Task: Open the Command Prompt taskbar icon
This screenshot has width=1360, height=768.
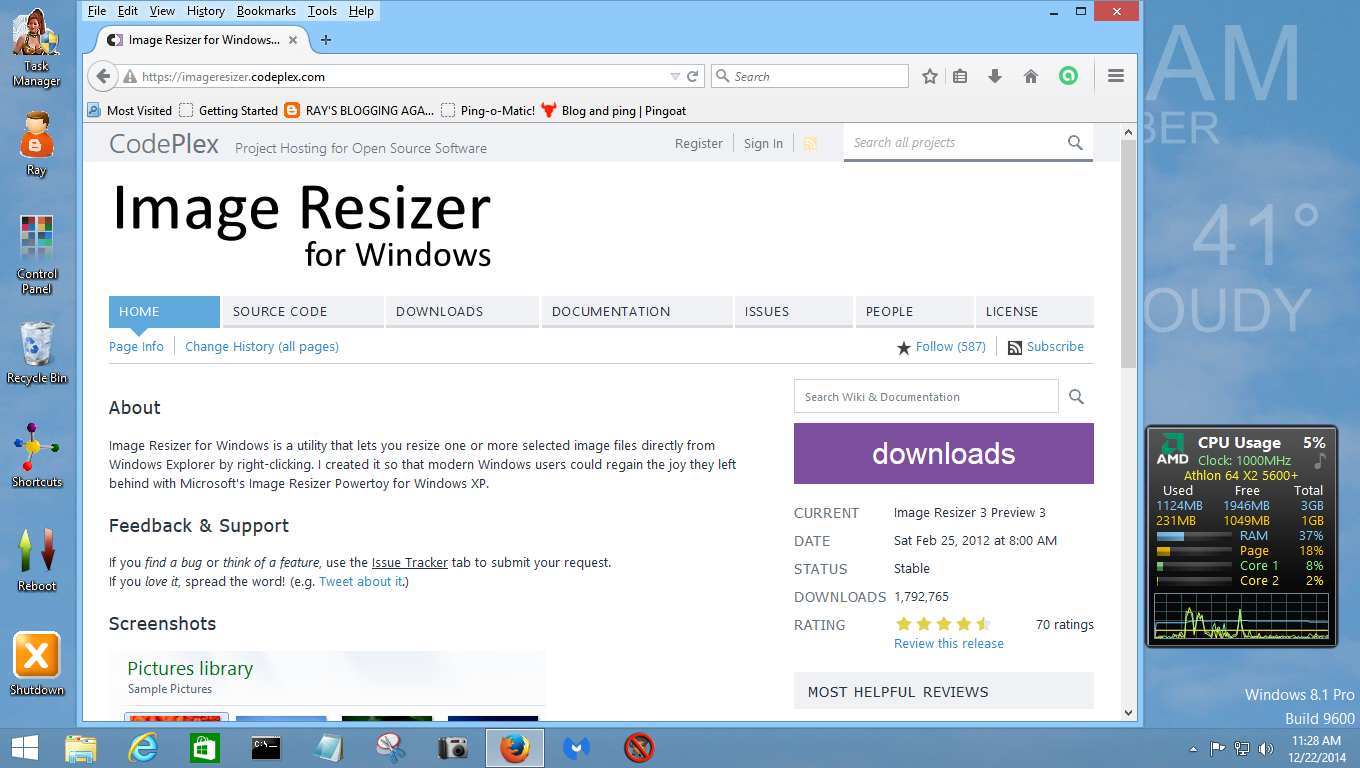Action: click(266, 747)
